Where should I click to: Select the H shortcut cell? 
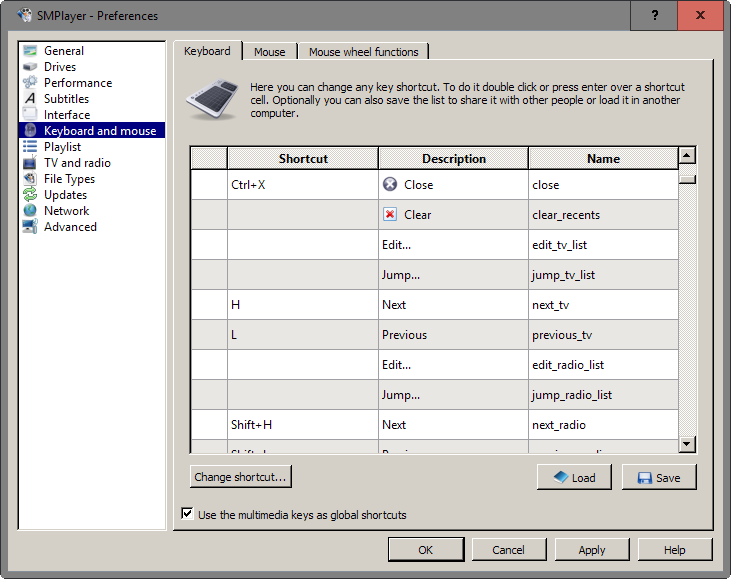(303, 304)
